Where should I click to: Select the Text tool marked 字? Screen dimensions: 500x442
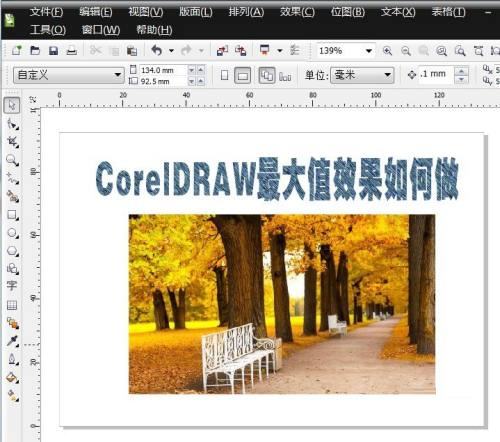click(12, 286)
